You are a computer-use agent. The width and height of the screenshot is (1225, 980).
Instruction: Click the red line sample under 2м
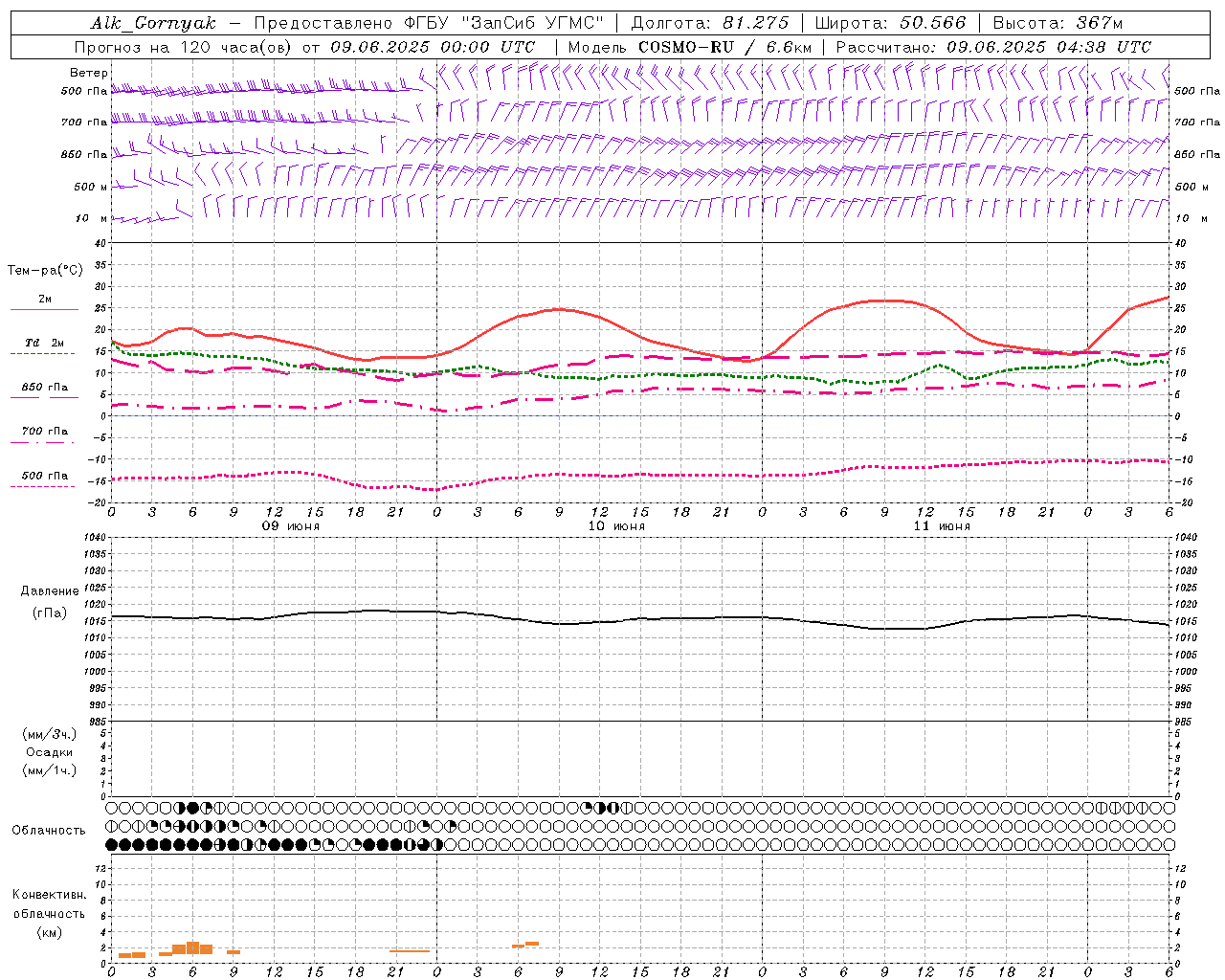[44, 309]
